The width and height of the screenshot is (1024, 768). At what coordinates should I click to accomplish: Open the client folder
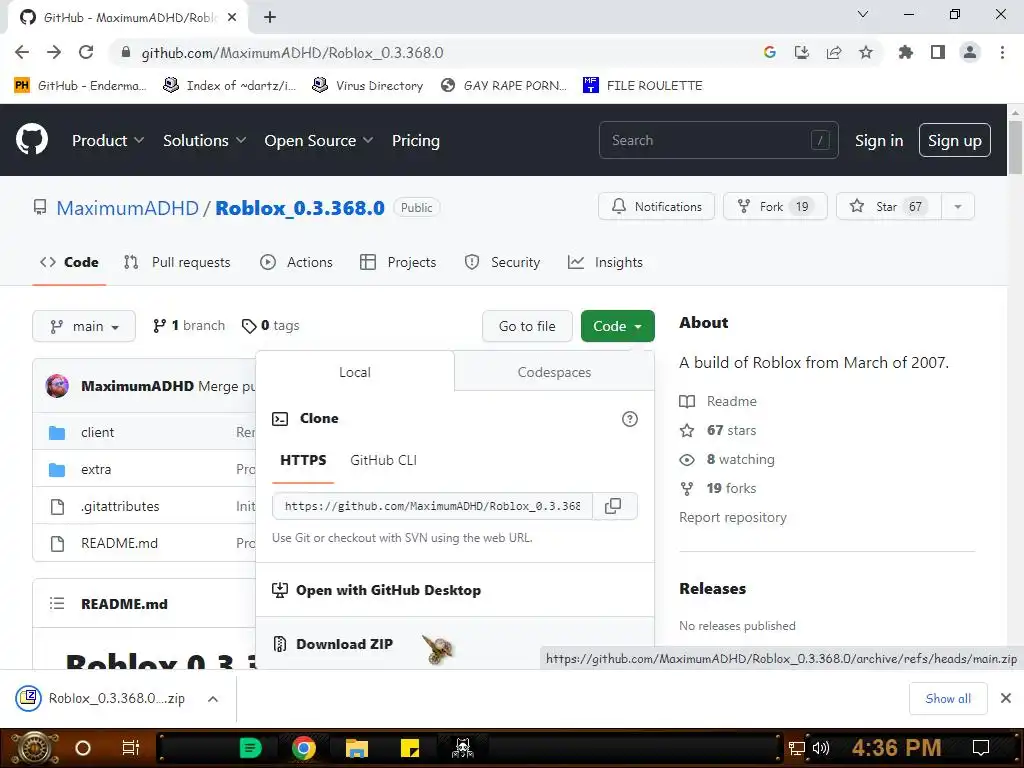(x=97, y=432)
